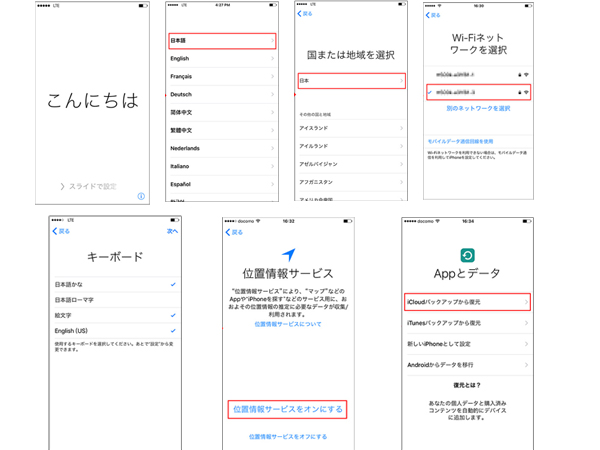
Task: Select アゼルバイジャン in the region list
Action: 352,164
